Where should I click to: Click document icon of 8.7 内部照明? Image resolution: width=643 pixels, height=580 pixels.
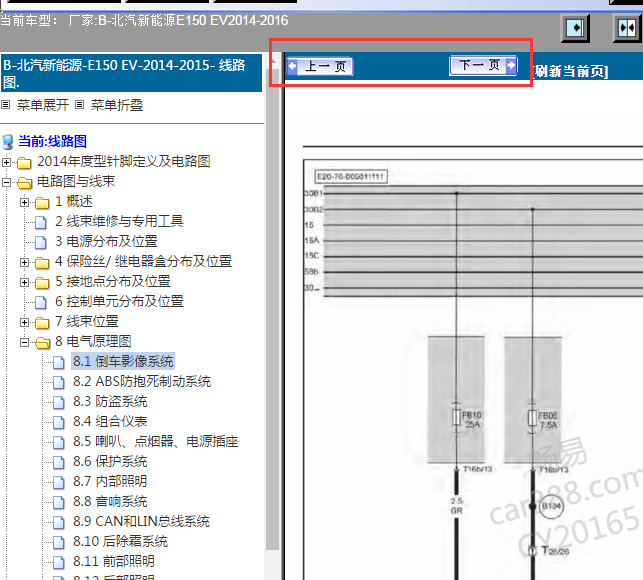point(59,483)
